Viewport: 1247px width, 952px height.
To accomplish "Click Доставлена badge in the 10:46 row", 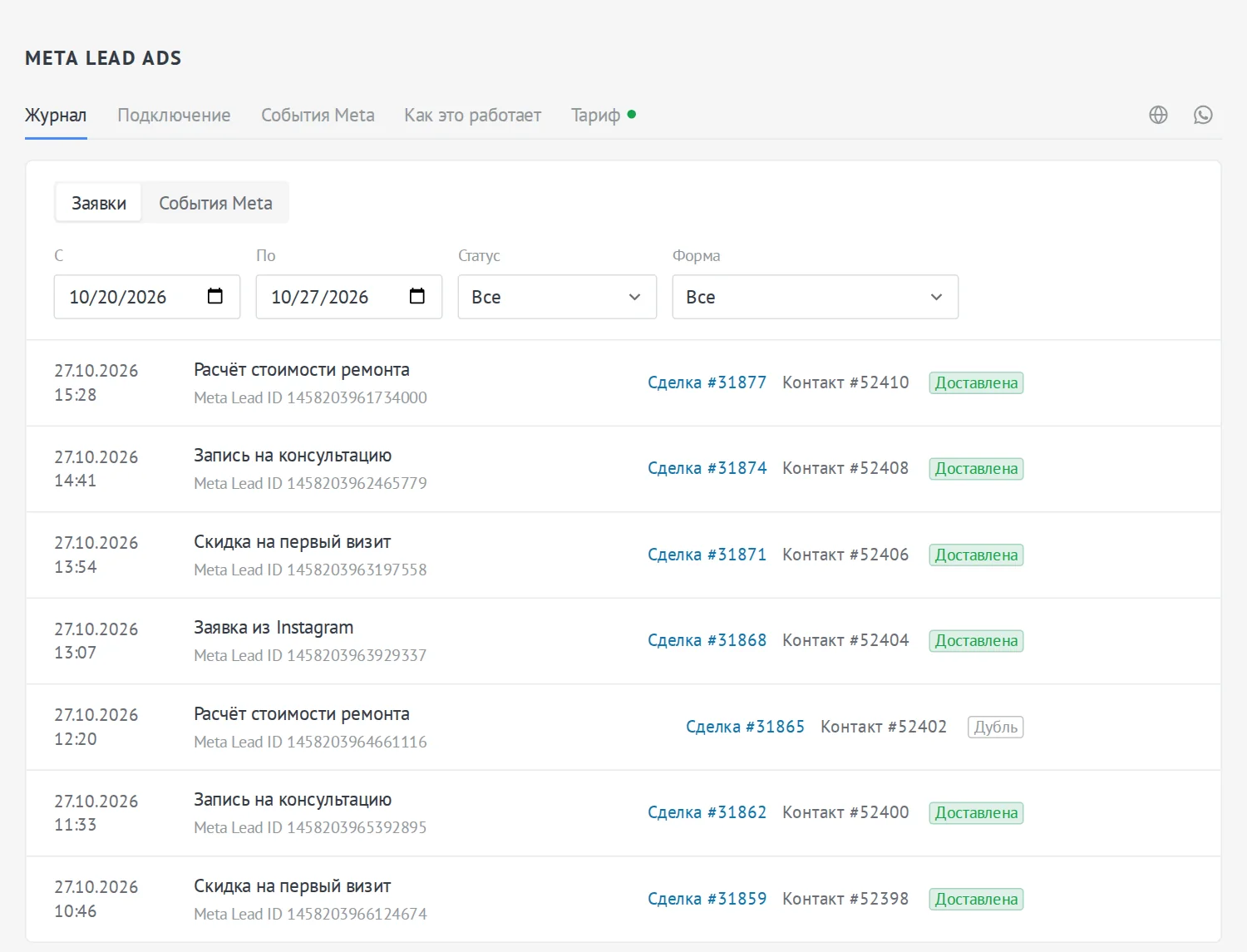I will (x=976, y=899).
